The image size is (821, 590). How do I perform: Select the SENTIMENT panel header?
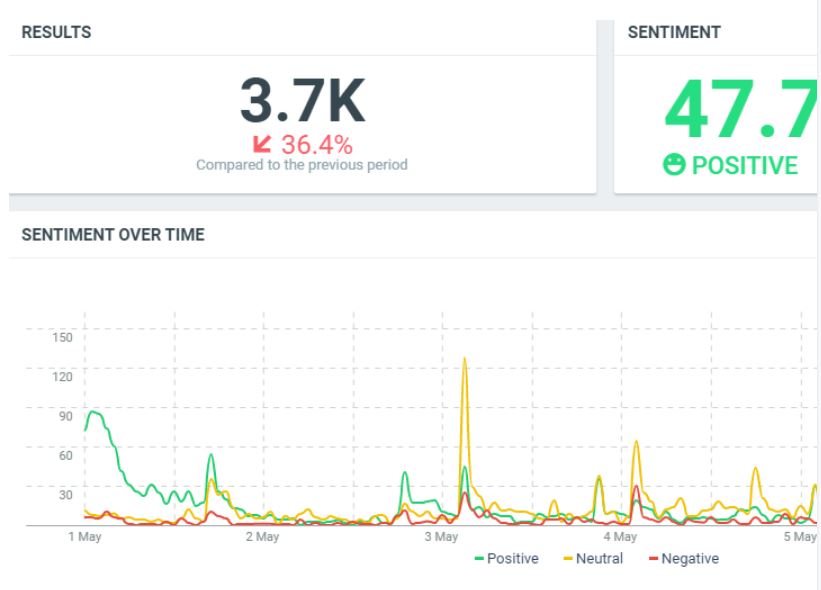tap(674, 32)
